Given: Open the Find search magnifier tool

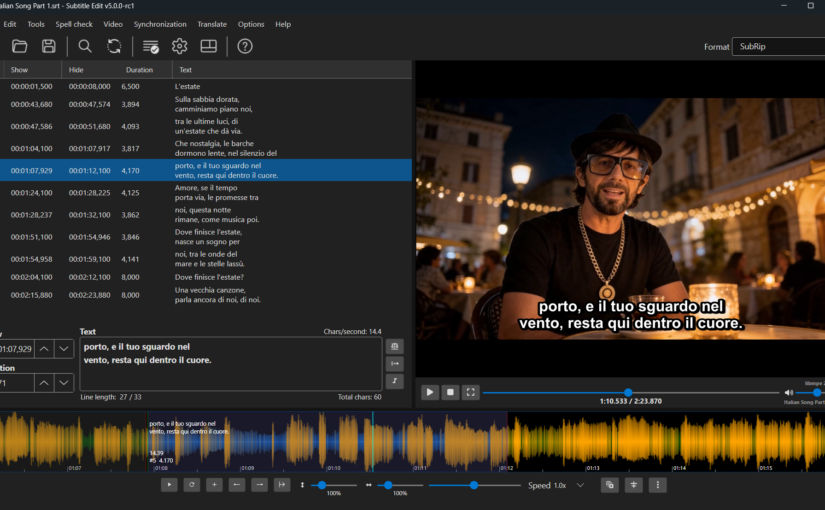Looking at the screenshot, I should click(85, 46).
